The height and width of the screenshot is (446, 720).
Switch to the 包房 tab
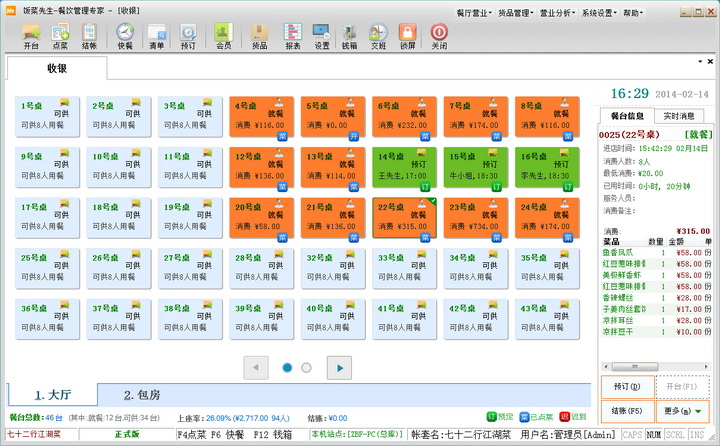(143, 394)
